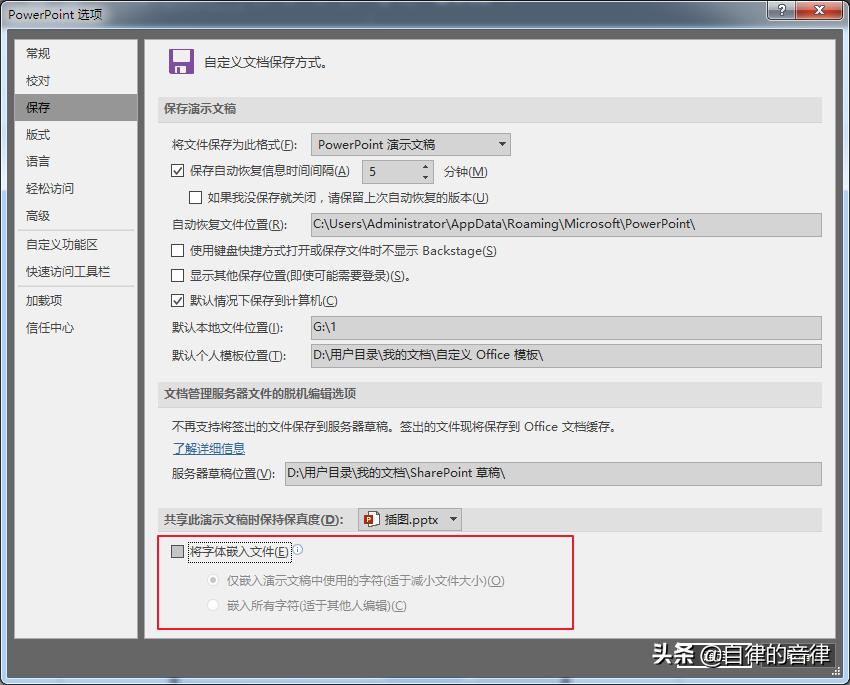Image resolution: width=850 pixels, height=685 pixels.
Task: Select 仅嵌入演示文稿中使用的字符 radio option
Action: point(213,580)
